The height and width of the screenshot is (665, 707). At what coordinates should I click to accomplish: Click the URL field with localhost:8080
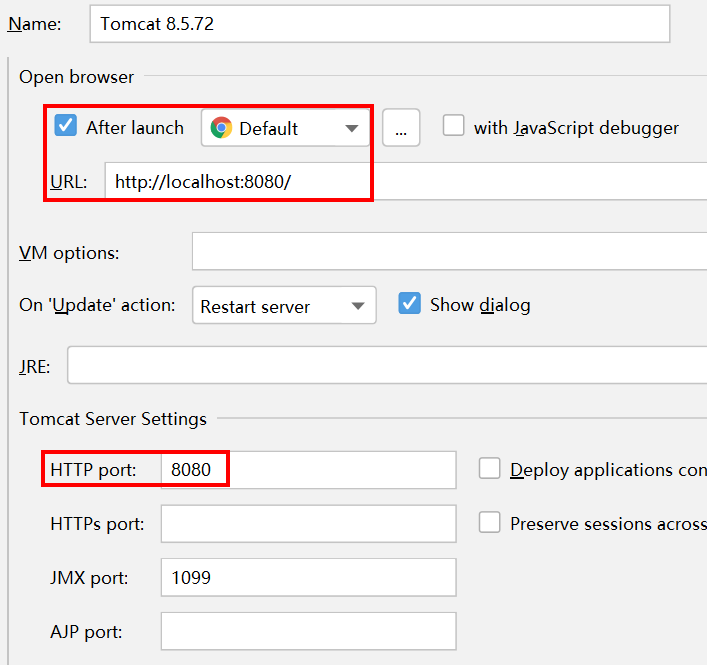tap(406, 181)
